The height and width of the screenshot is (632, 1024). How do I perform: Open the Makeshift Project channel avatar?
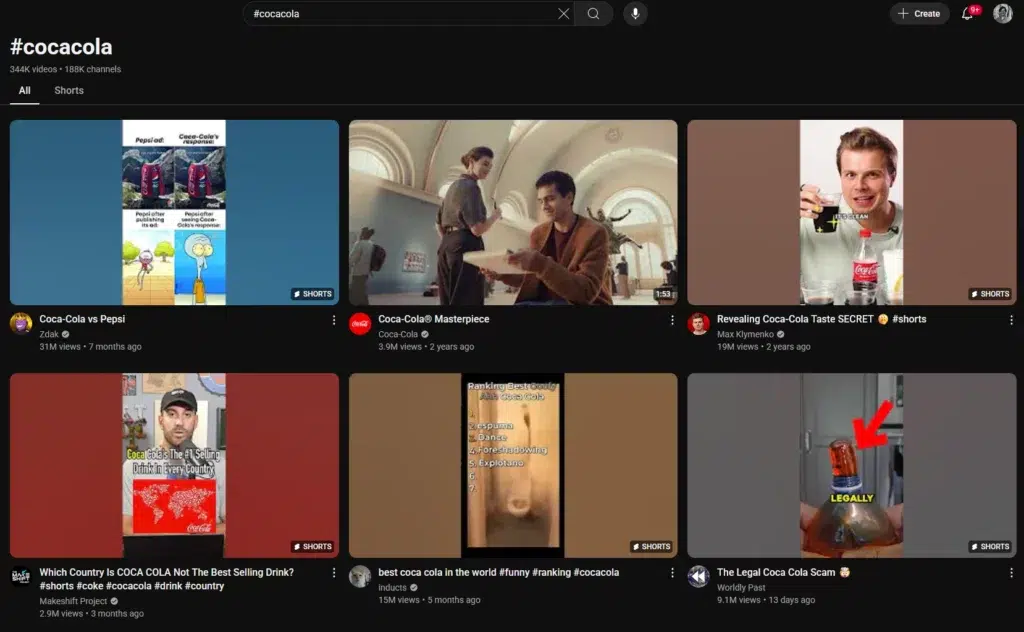click(21, 577)
